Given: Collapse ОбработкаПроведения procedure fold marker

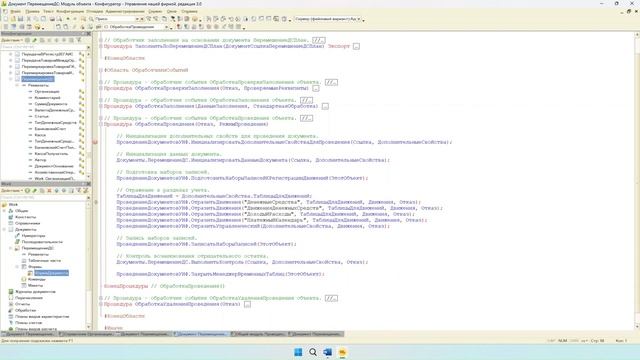Looking at the screenshot, I should click(101, 124).
